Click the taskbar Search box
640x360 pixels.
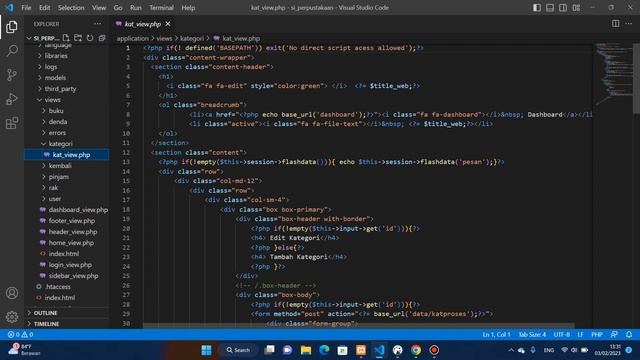pyautogui.click(x=239, y=350)
